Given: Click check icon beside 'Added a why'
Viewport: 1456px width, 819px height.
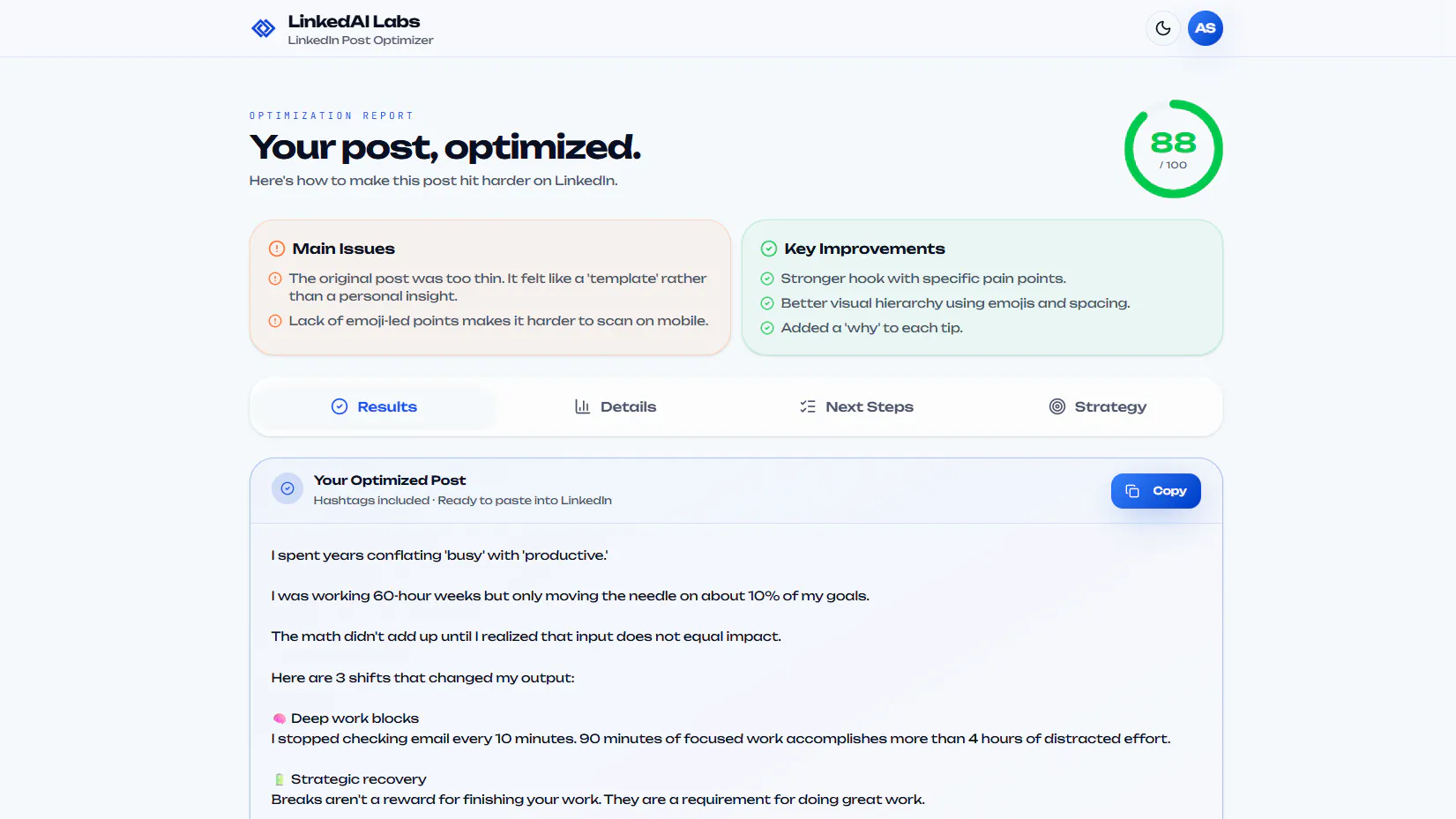Looking at the screenshot, I should 767,328.
